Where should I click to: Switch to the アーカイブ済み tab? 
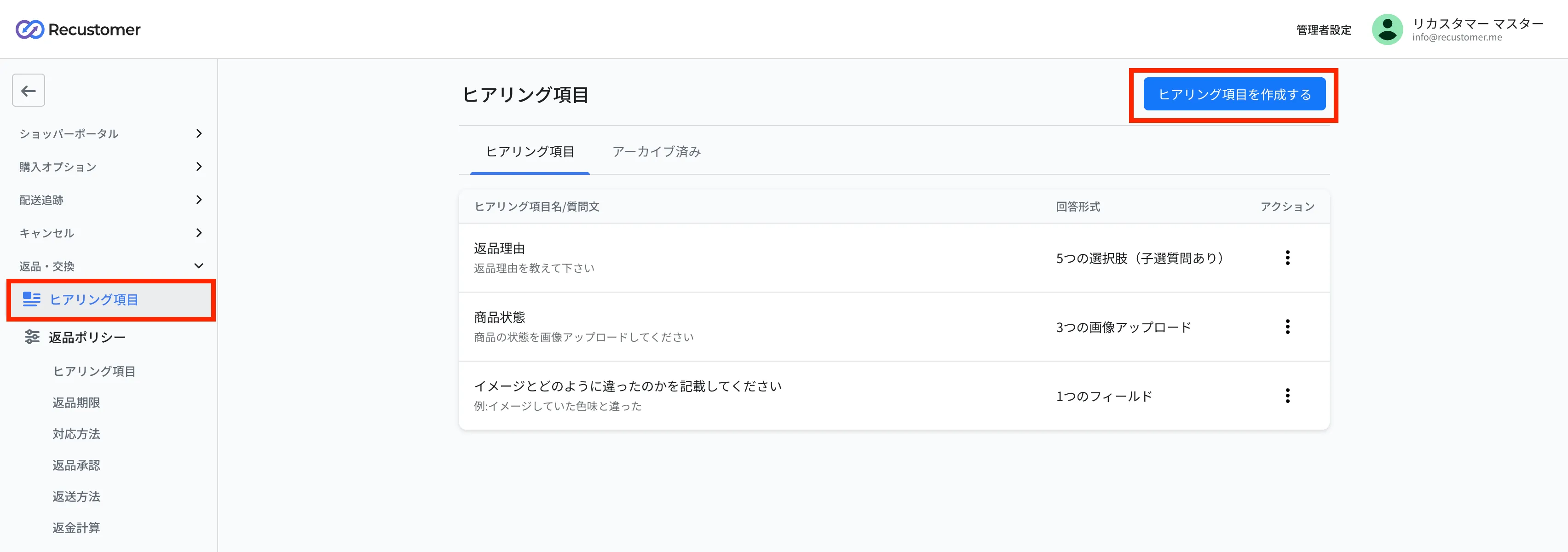point(656,151)
